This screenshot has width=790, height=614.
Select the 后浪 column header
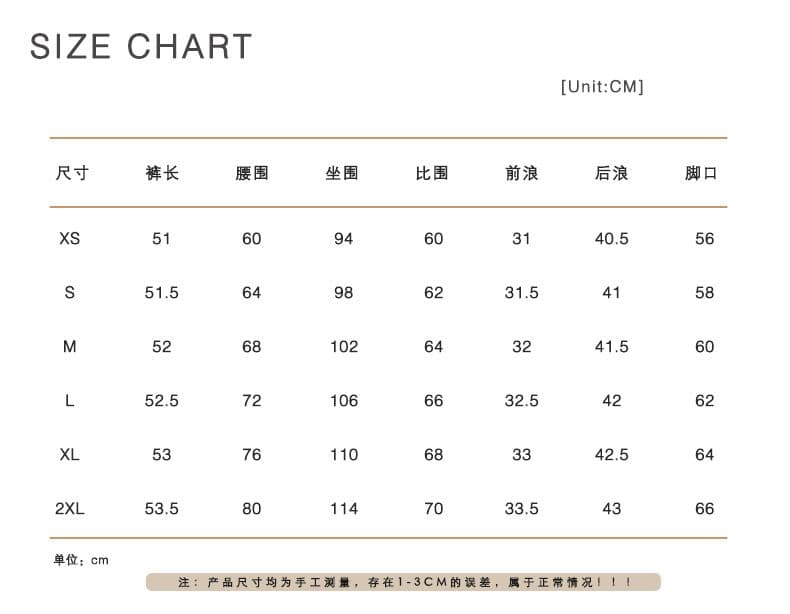coord(612,173)
